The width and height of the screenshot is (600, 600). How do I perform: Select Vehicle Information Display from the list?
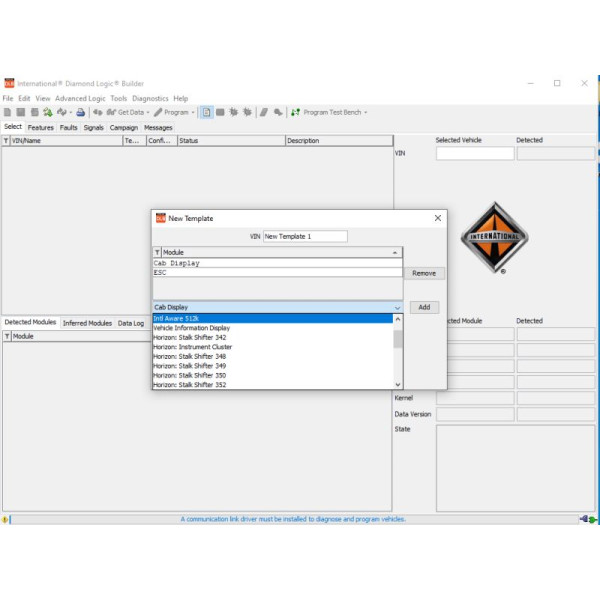(x=191, y=328)
